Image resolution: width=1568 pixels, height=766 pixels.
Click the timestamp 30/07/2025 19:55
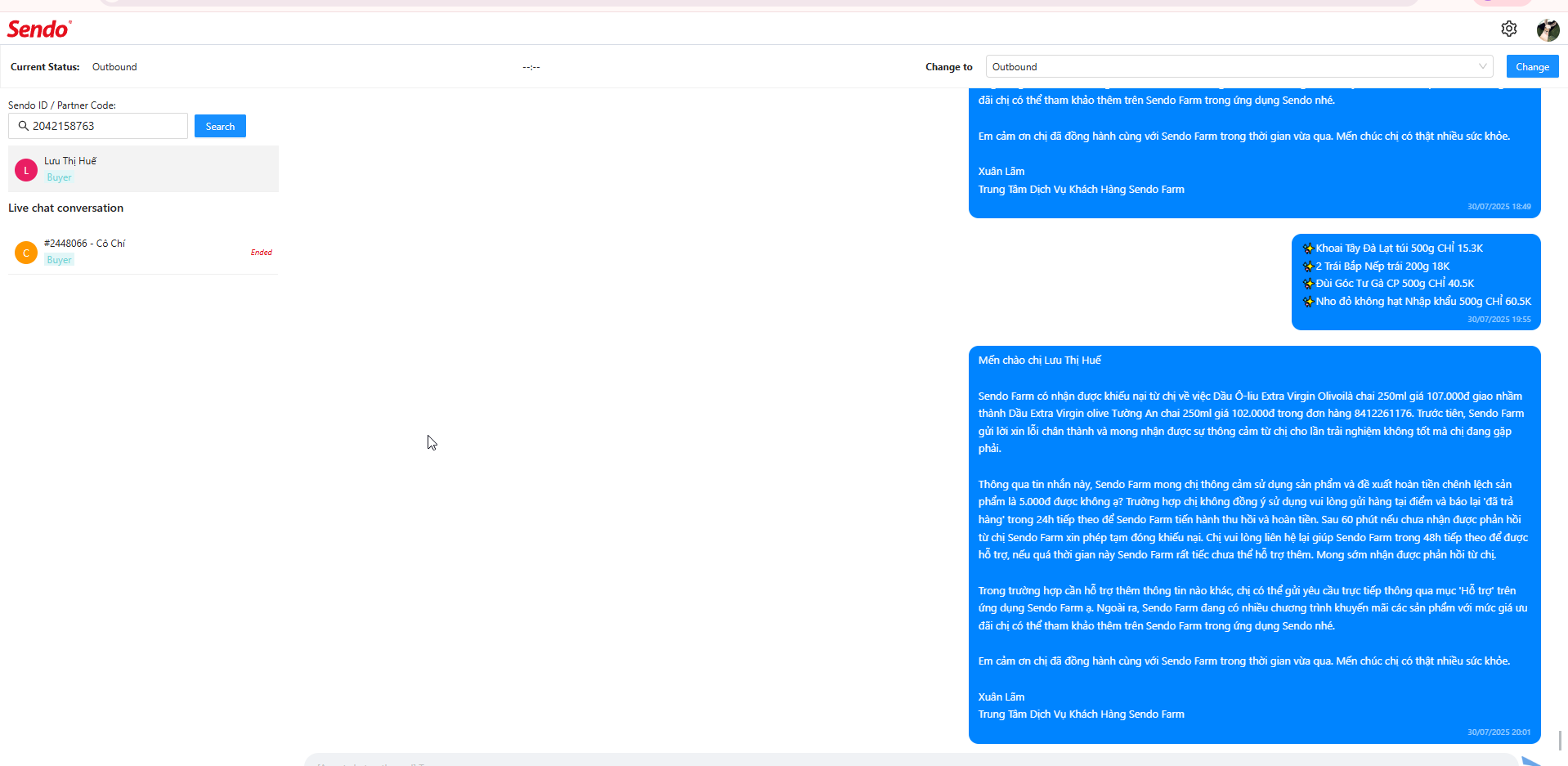(x=1499, y=320)
